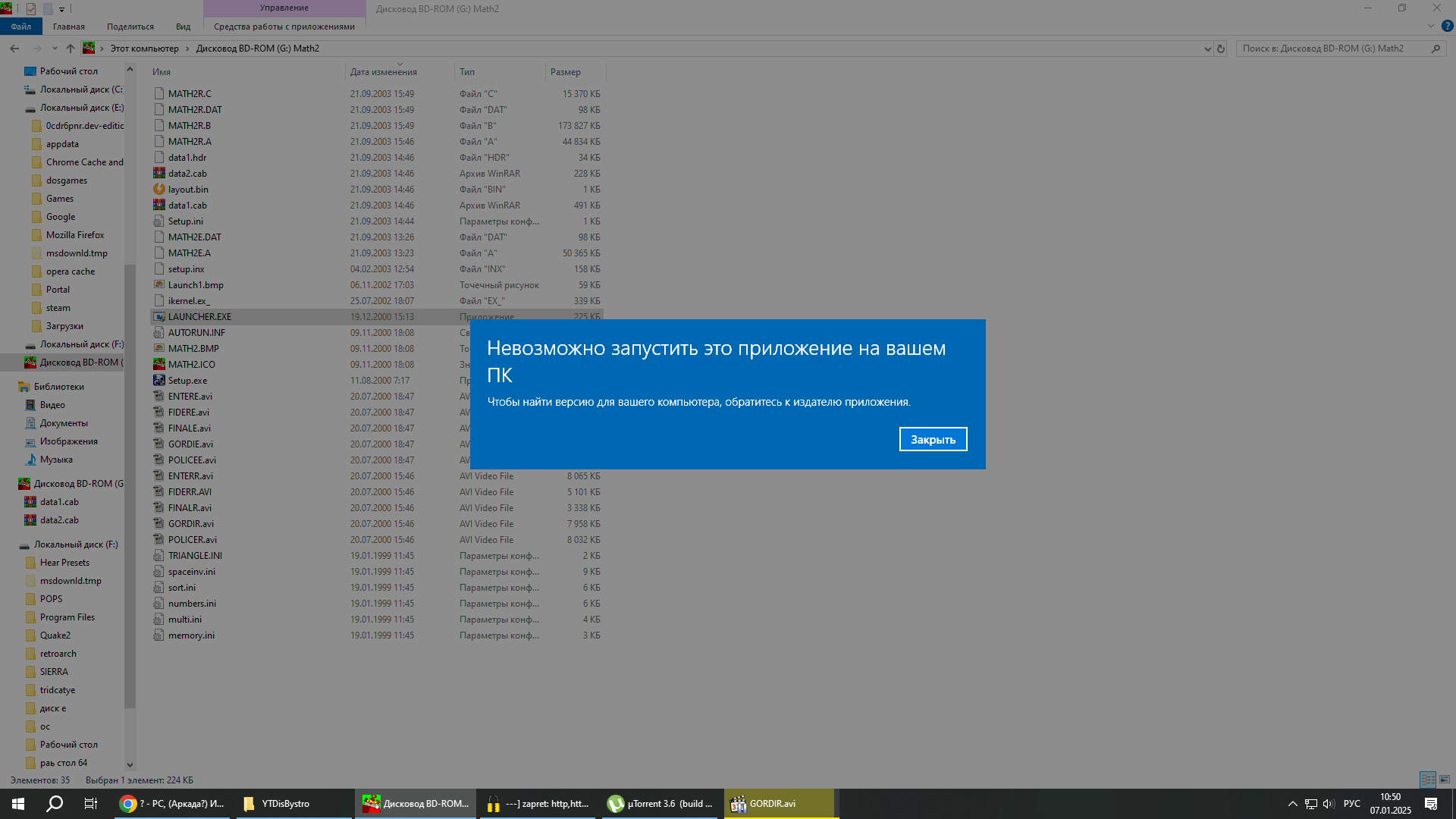Click the Windows Start button

18,804
